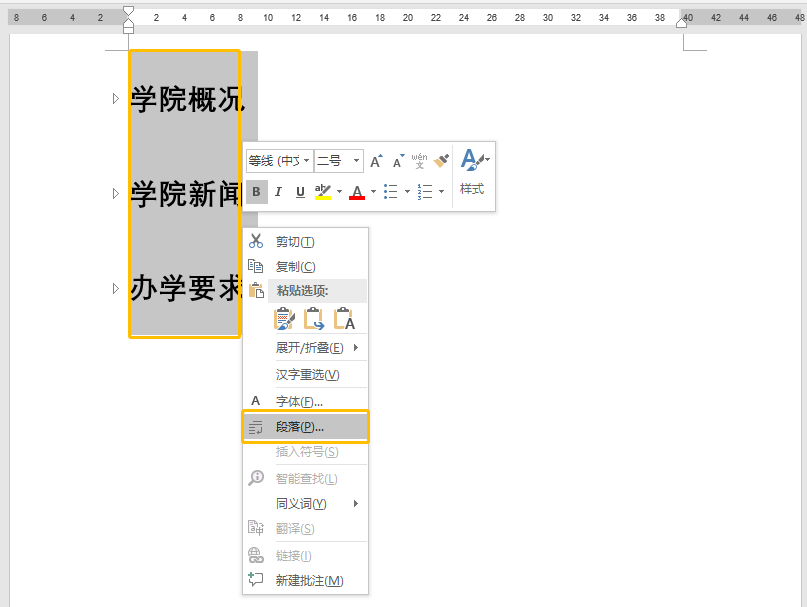Select 剪切(T) in the context menu
The image size is (807, 607).
pos(295,242)
